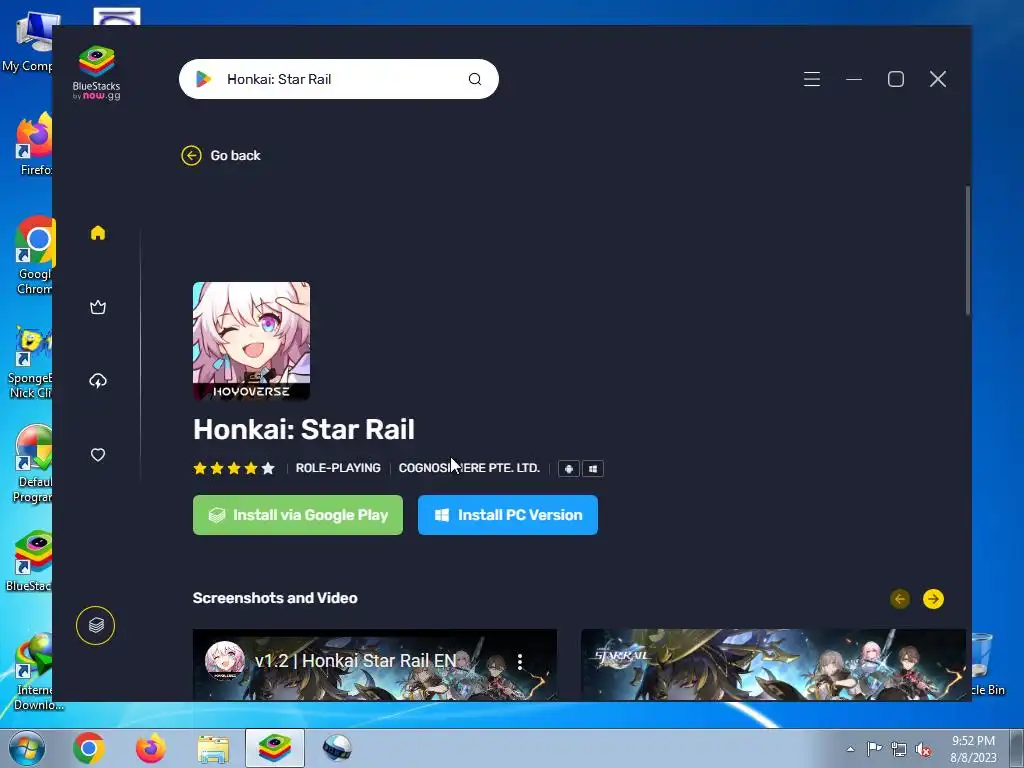The image size is (1024, 768).
Task: Select Google Chrome desktop shortcut
Action: click(34, 255)
